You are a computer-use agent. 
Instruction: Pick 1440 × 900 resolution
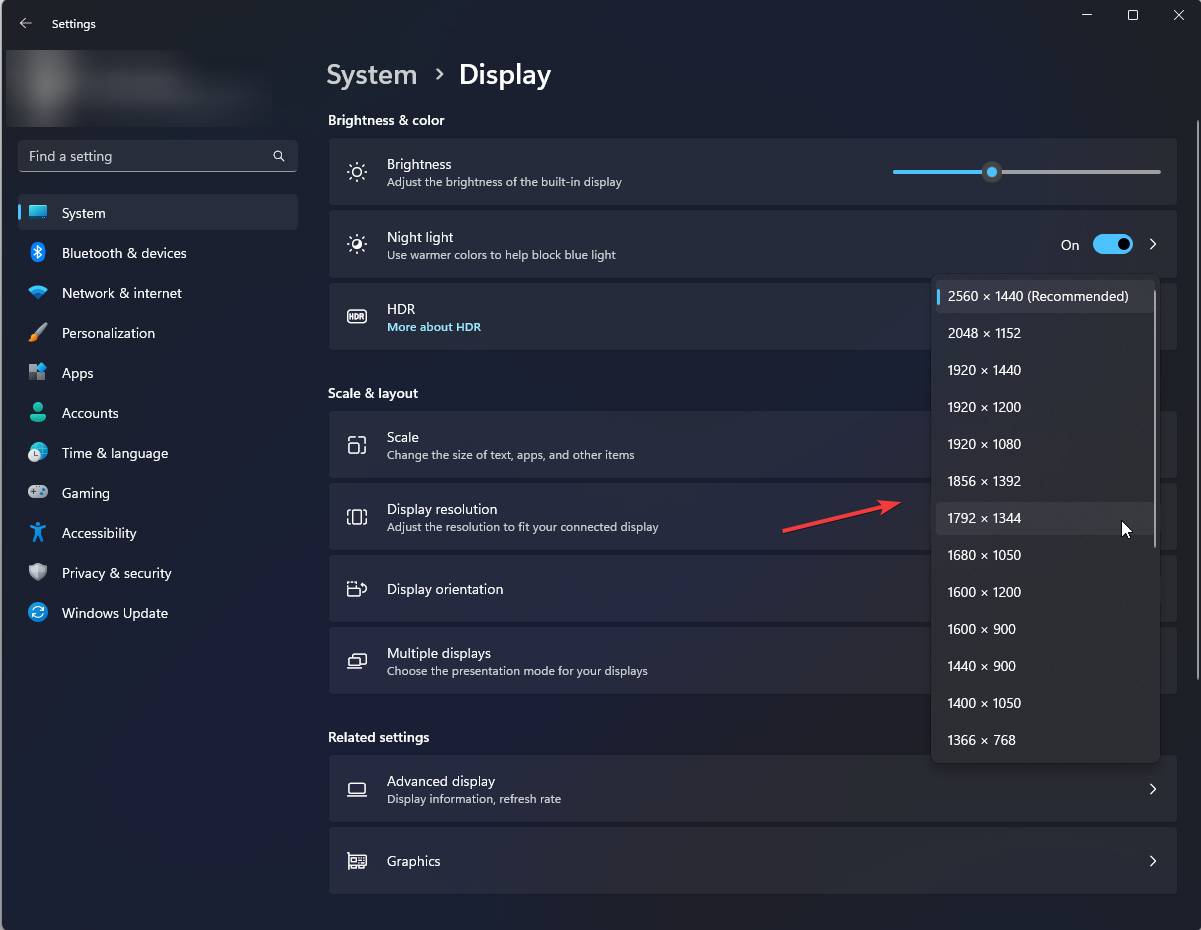click(1044, 666)
